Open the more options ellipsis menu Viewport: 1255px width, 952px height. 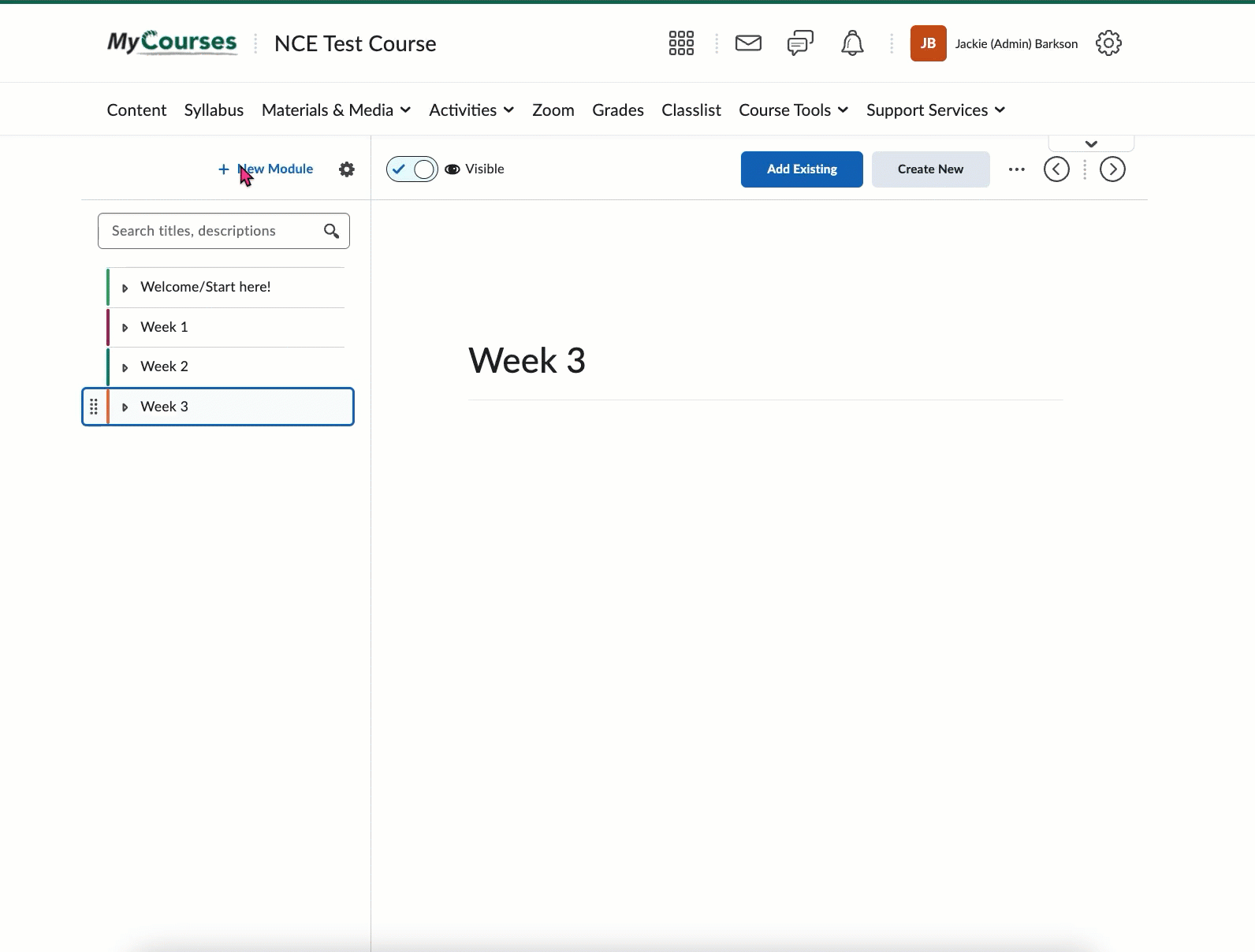[1017, 169]
